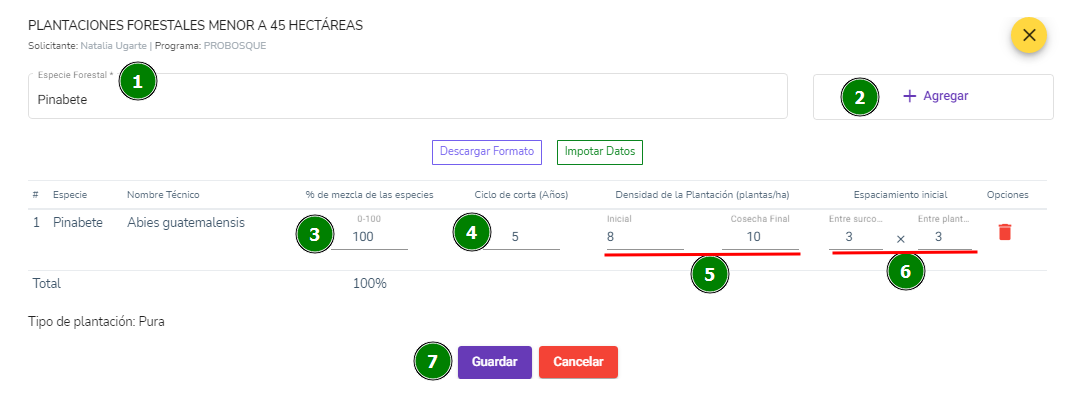This screenshot has width=1074, height=399.
Task: Save the form with Guardar
Action: pos(495,362)
